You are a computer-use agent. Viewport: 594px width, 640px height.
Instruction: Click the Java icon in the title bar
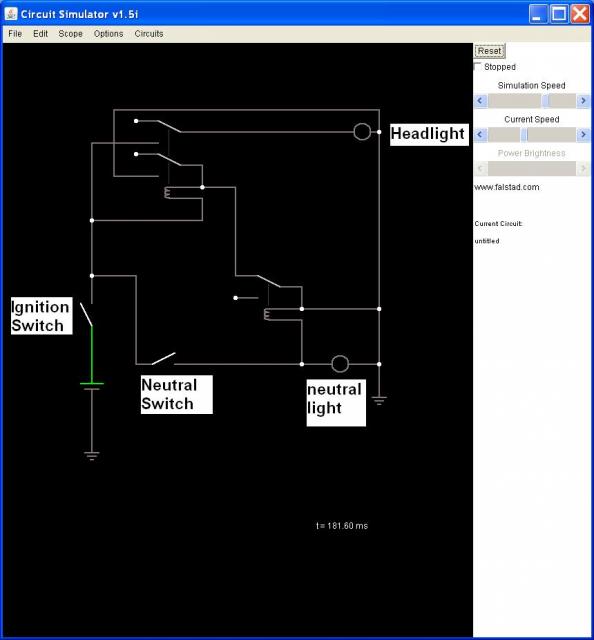point(11,13)
